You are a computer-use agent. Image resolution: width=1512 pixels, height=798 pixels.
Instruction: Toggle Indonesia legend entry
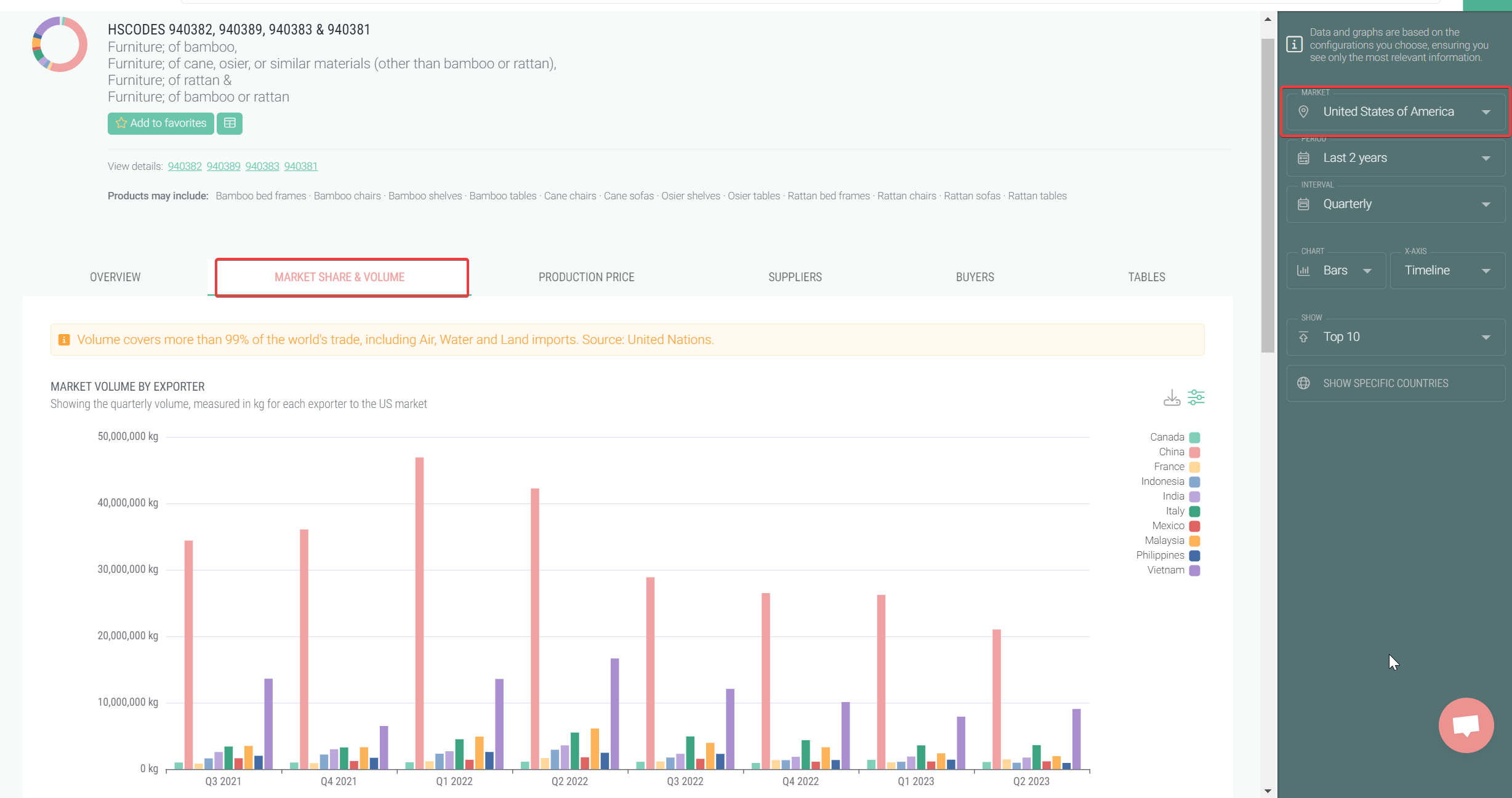pyautogui.click(x=1170, y=482)
